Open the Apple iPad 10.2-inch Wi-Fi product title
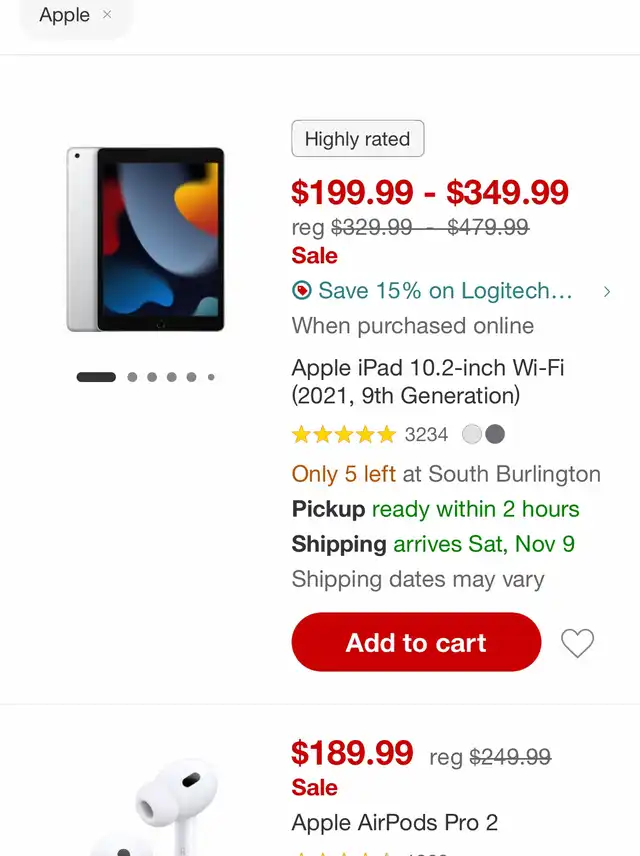 tap(428, 382)
